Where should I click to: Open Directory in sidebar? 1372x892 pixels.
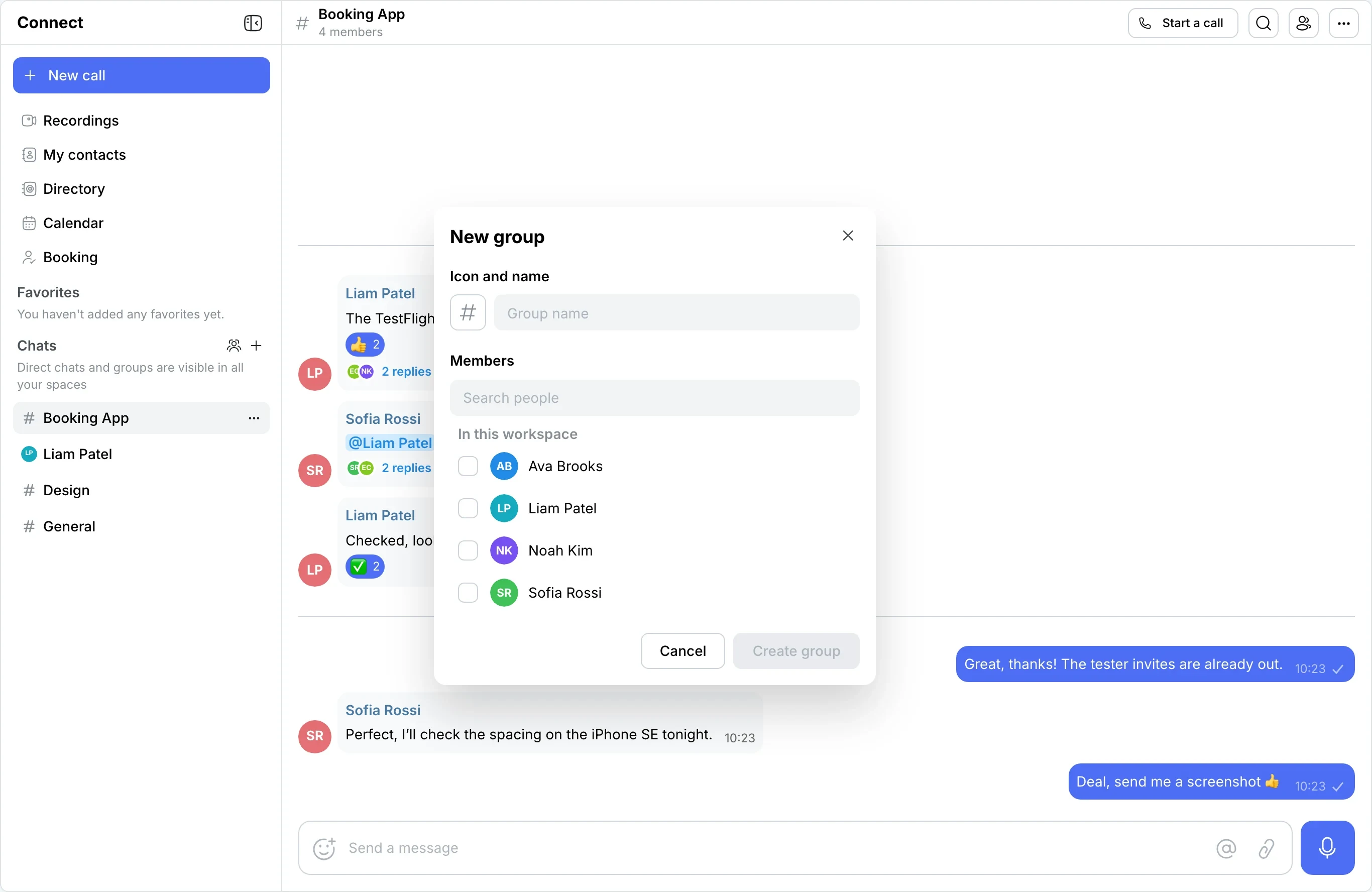coord(141,188)
